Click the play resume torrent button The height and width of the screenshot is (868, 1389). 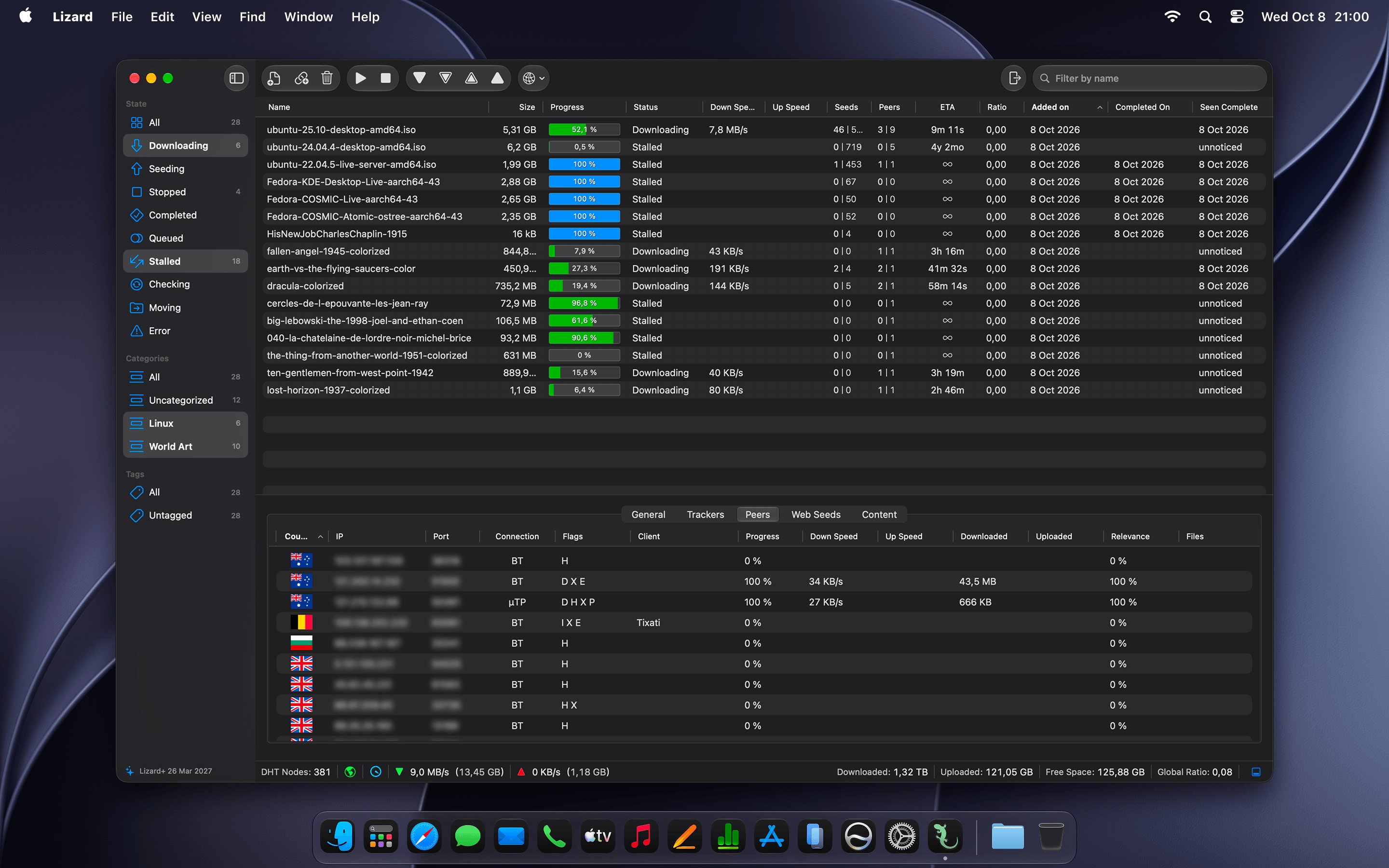(x=360, y=78)
